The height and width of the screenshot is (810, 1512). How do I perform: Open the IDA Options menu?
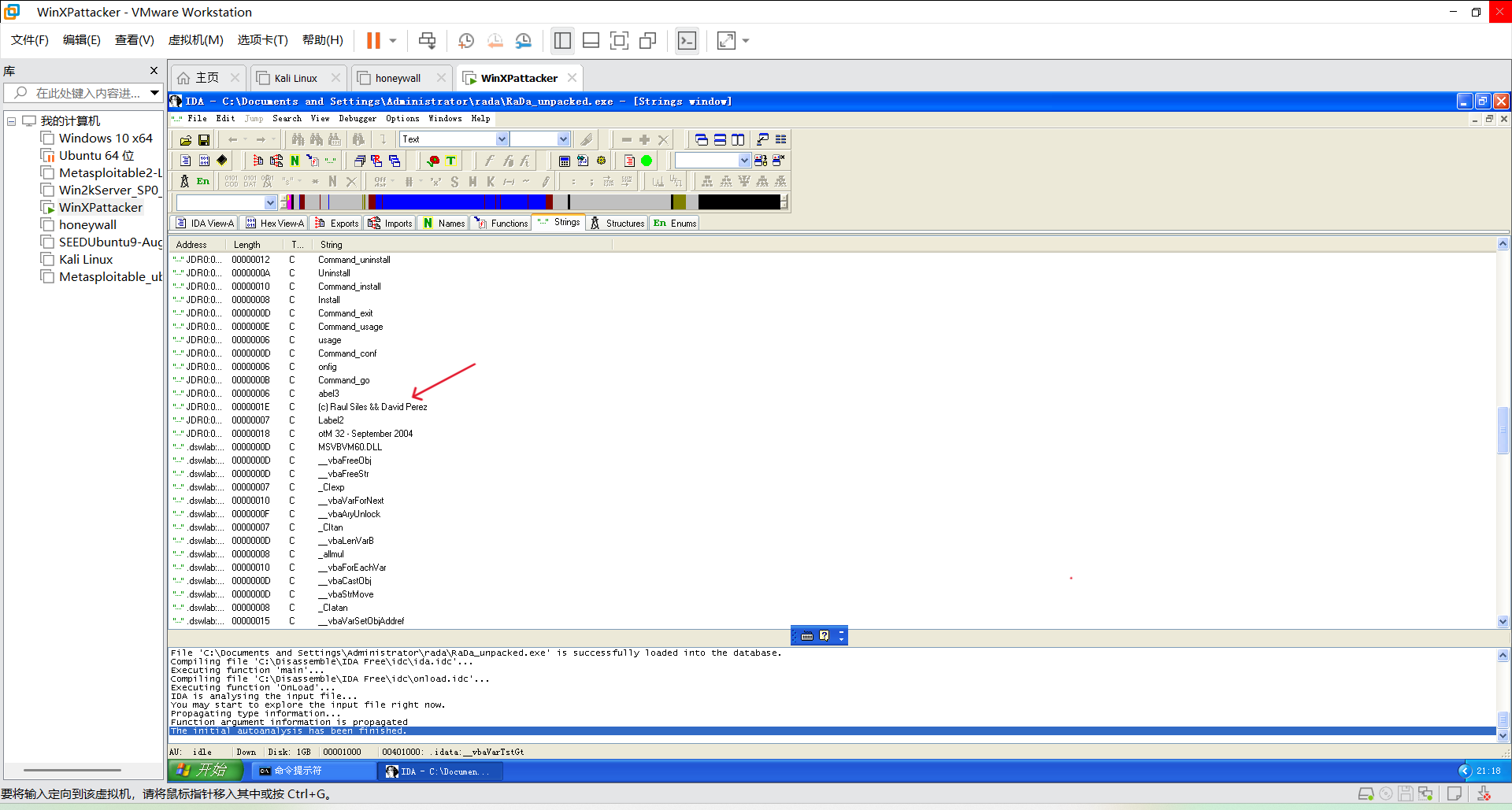coord(402,119)
